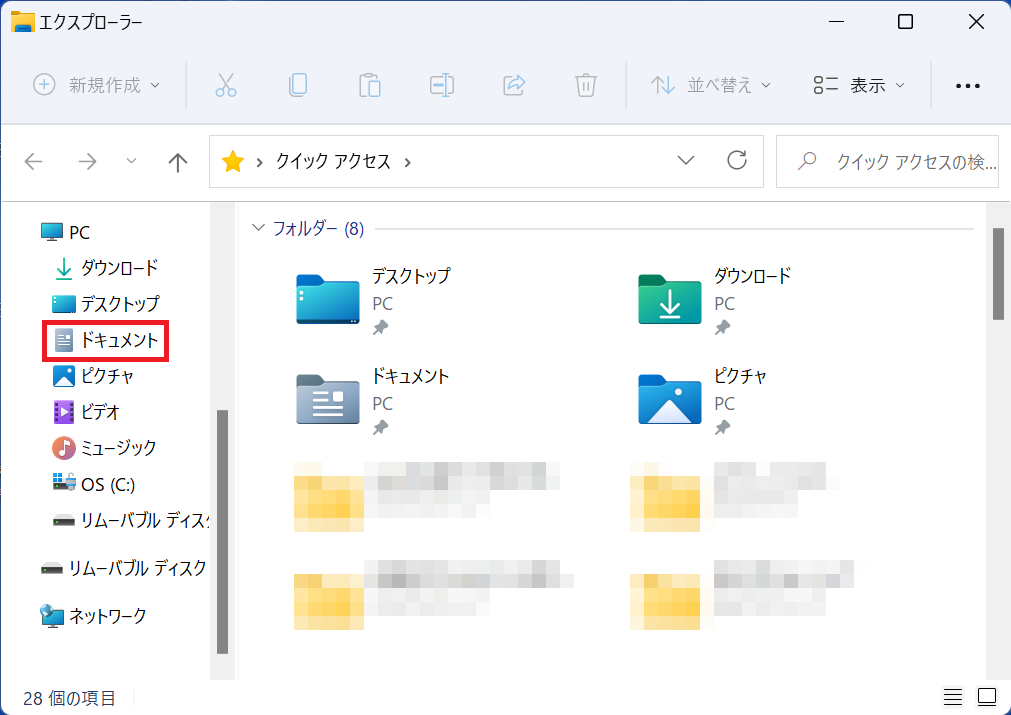
Task: Select top-level リムーバブル ディスク above ネットワーク
Action: click(x=123, y=568)
